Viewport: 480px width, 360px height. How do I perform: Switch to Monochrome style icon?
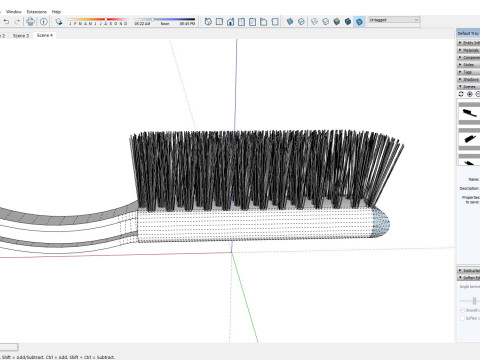click(x=359, y=22)
